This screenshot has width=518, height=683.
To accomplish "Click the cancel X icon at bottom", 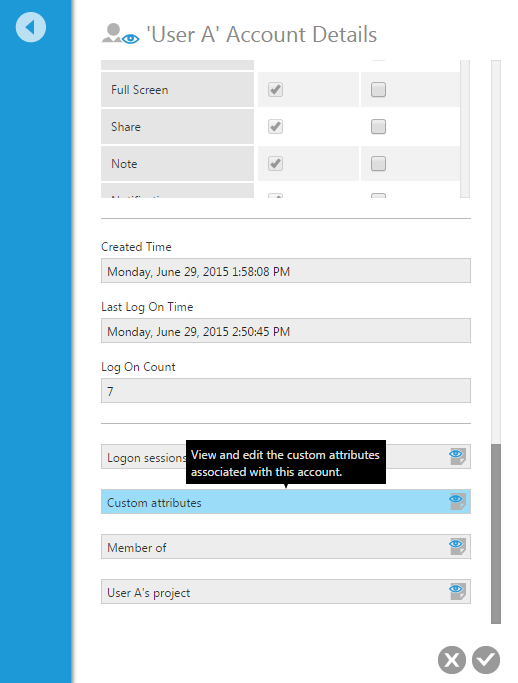I will point(452,660).
